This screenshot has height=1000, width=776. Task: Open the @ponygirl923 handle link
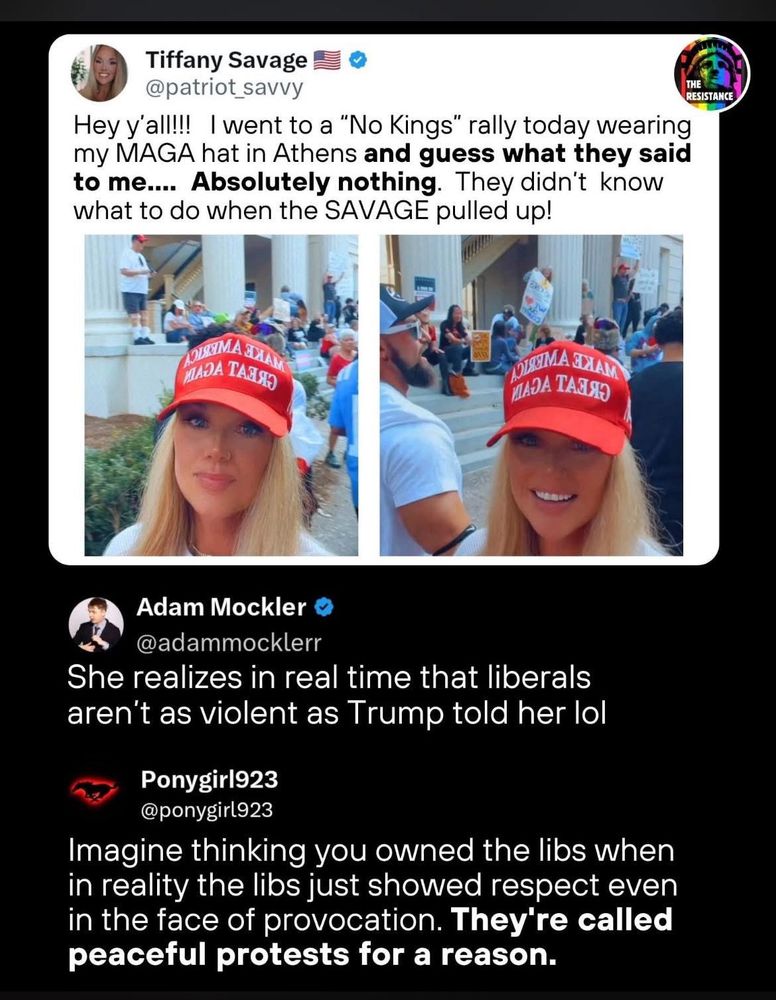pos(207,810)
